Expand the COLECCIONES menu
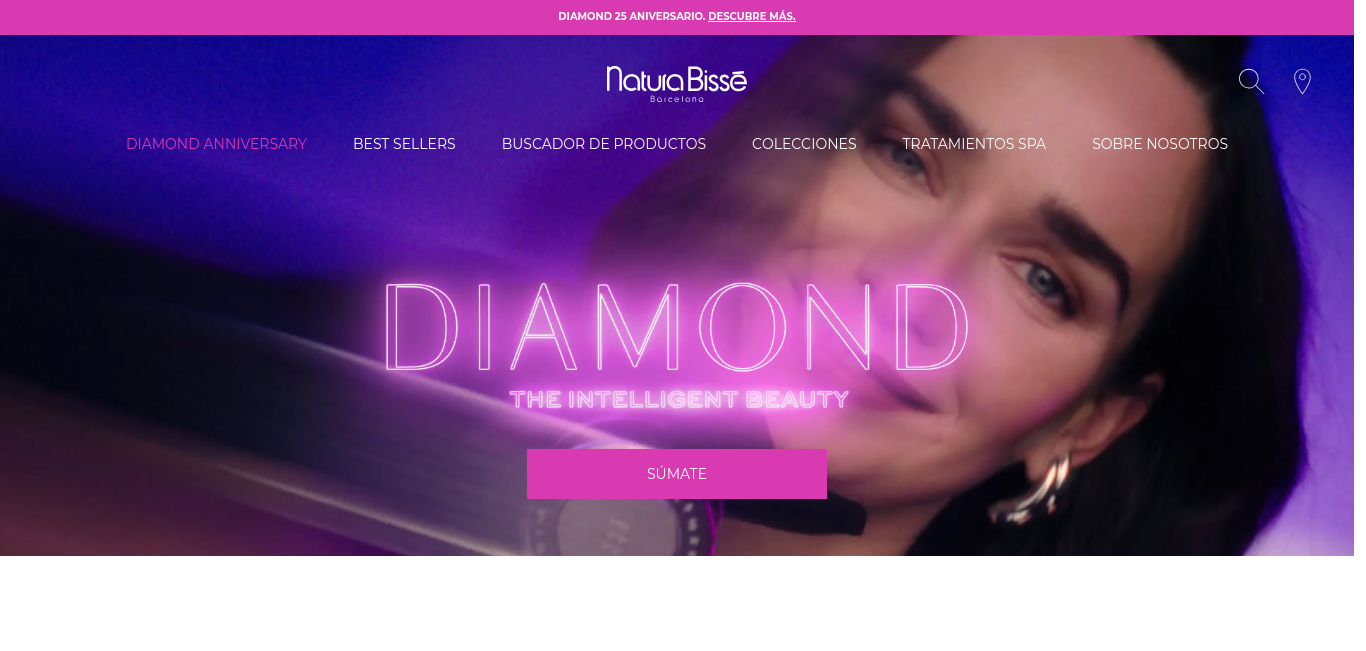1366x651 pixels. click(804, 144)
